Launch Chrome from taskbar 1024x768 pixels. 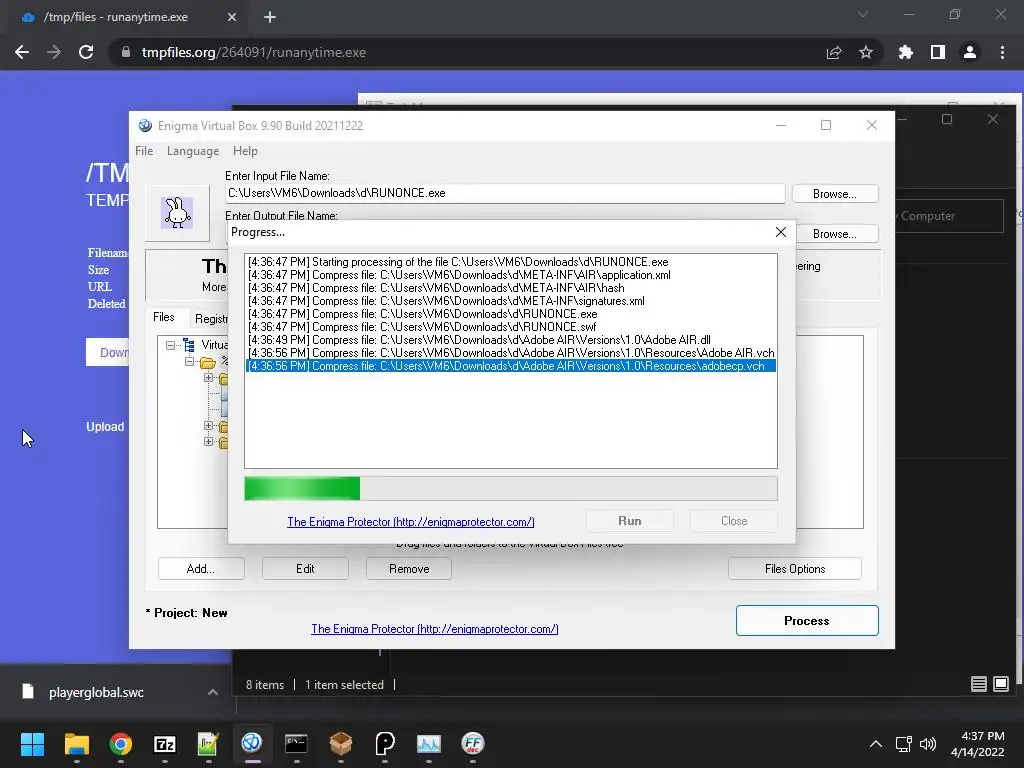coord(121,744)
